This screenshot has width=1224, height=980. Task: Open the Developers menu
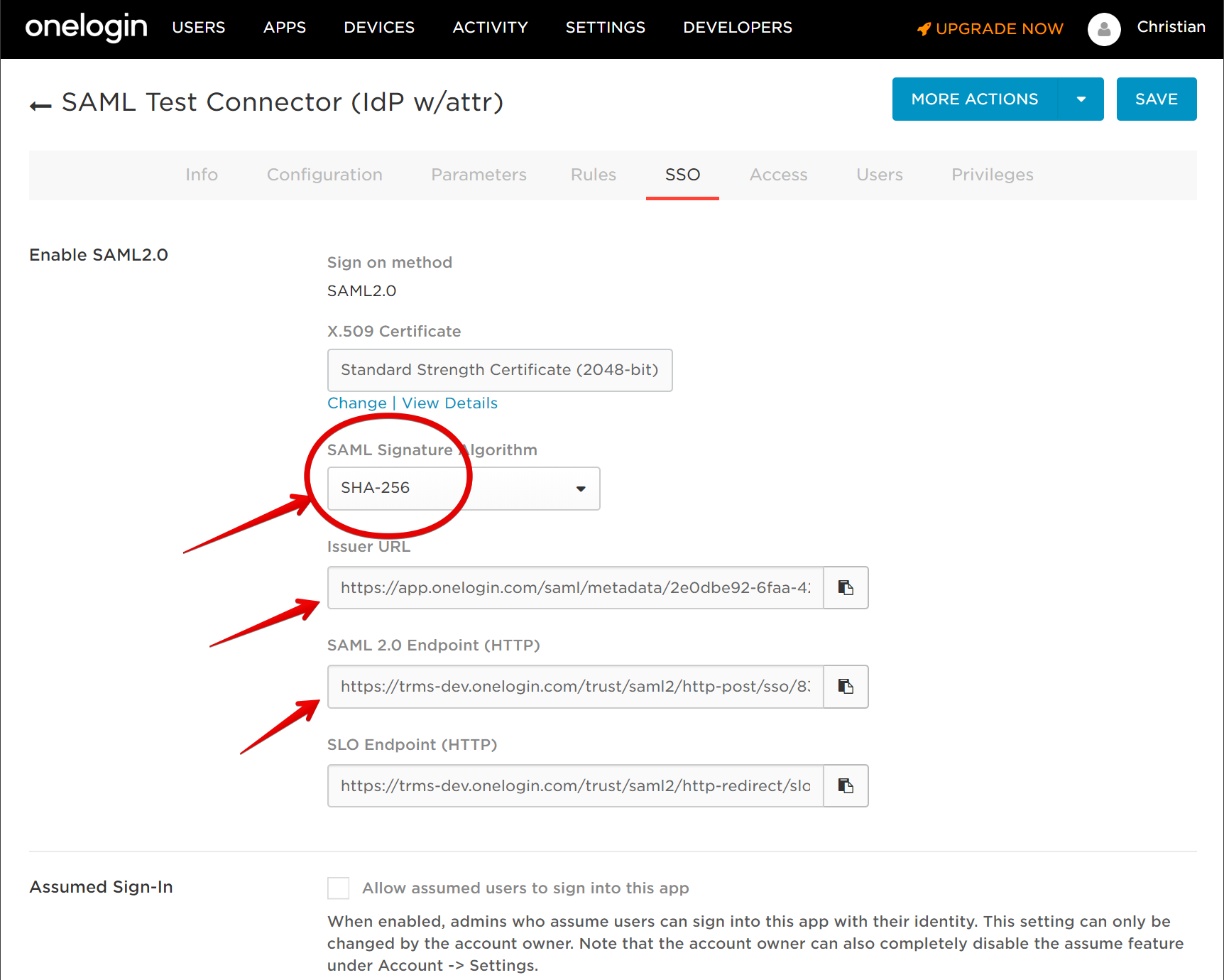[x=738, y=28]
